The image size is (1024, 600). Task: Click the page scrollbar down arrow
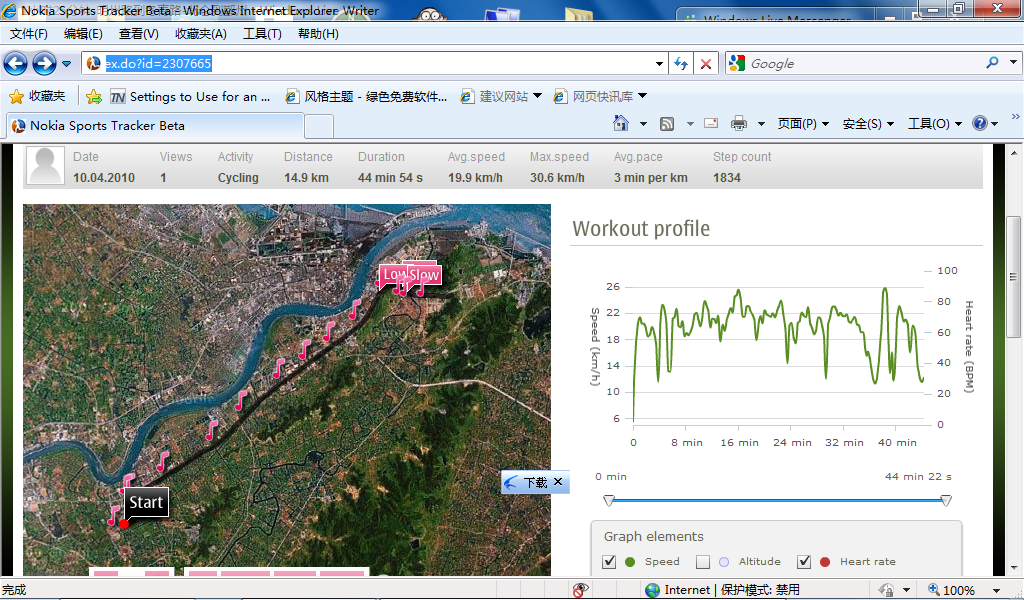[1014, 568]
